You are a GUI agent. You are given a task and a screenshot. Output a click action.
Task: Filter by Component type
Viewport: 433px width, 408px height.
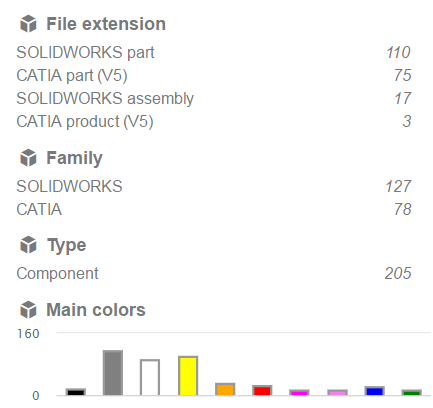pos(214,274)
